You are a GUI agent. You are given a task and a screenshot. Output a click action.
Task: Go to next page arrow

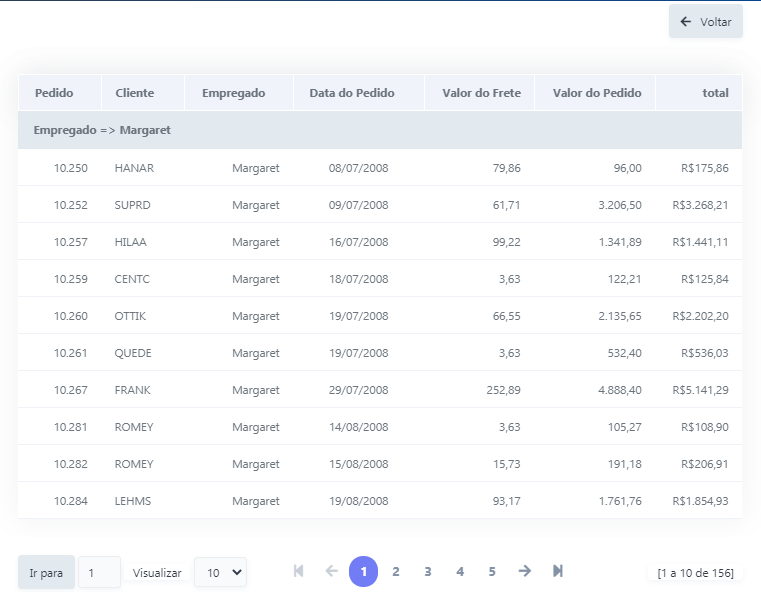525,571
